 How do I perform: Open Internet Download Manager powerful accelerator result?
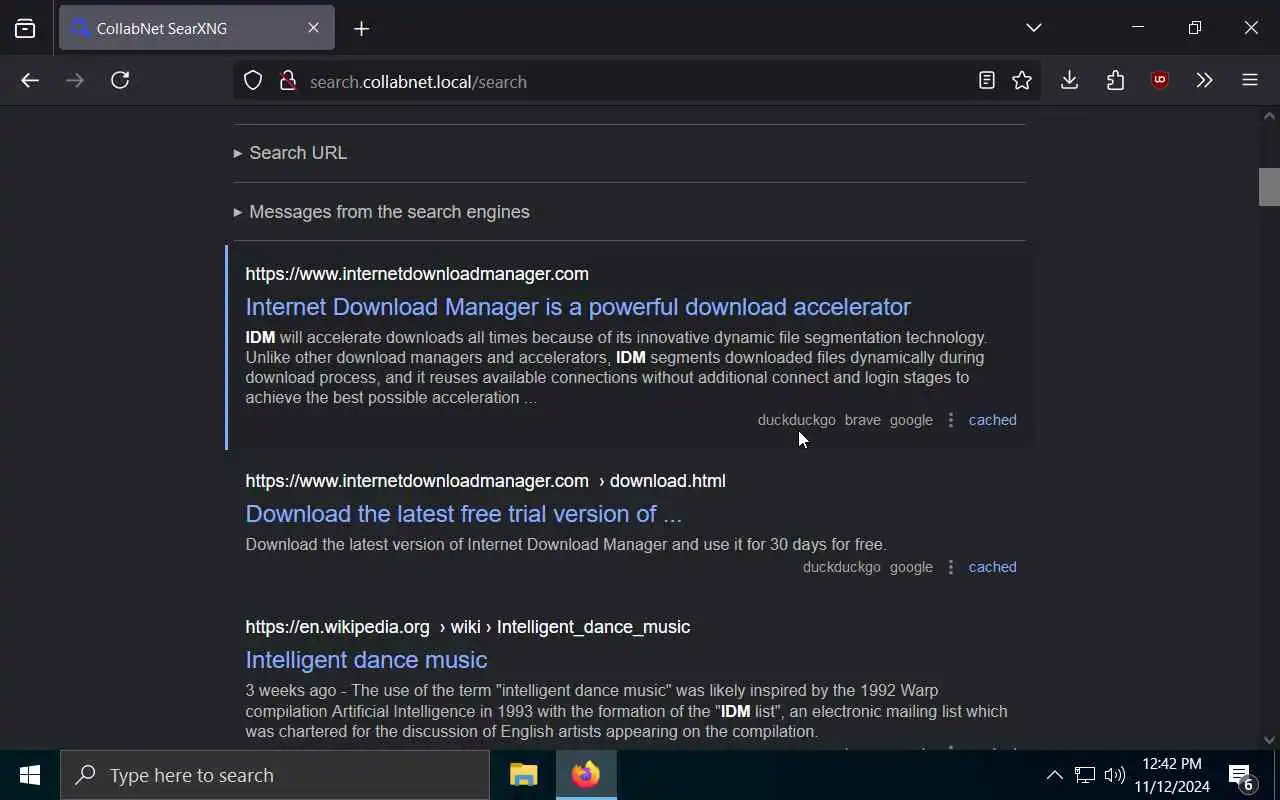[578, 307]
